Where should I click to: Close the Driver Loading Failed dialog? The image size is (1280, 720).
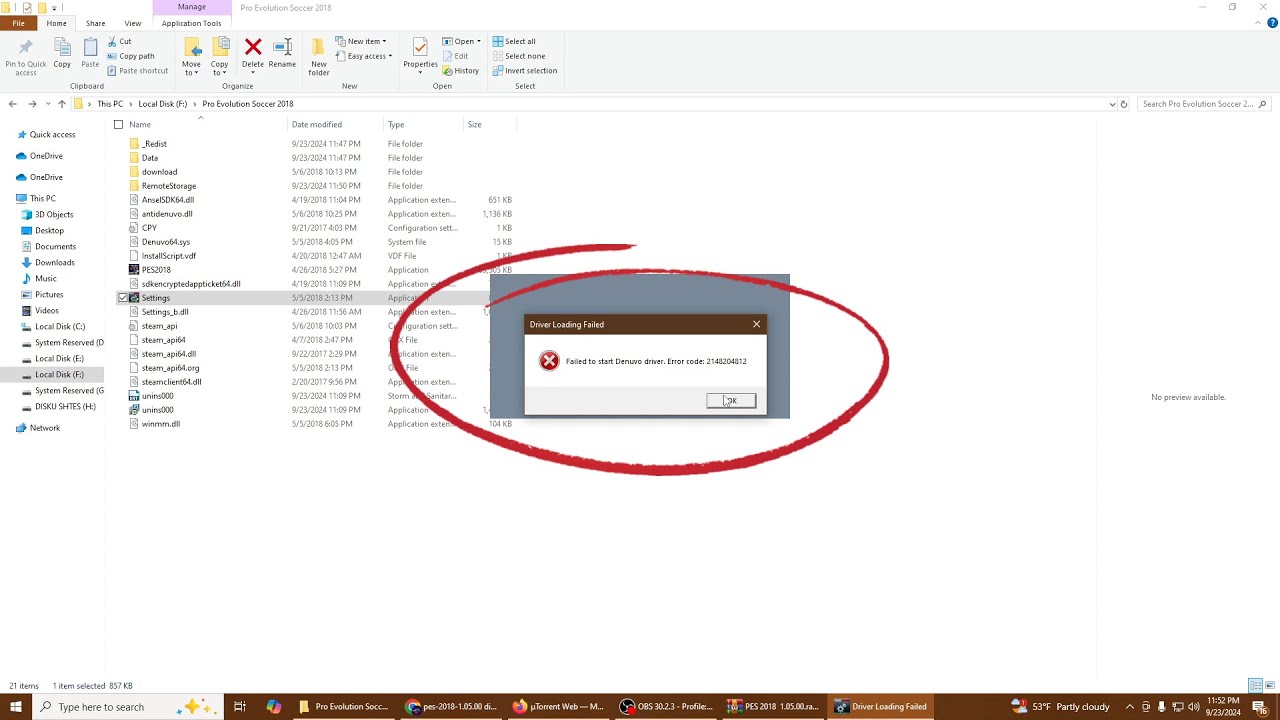pos(756,324)
